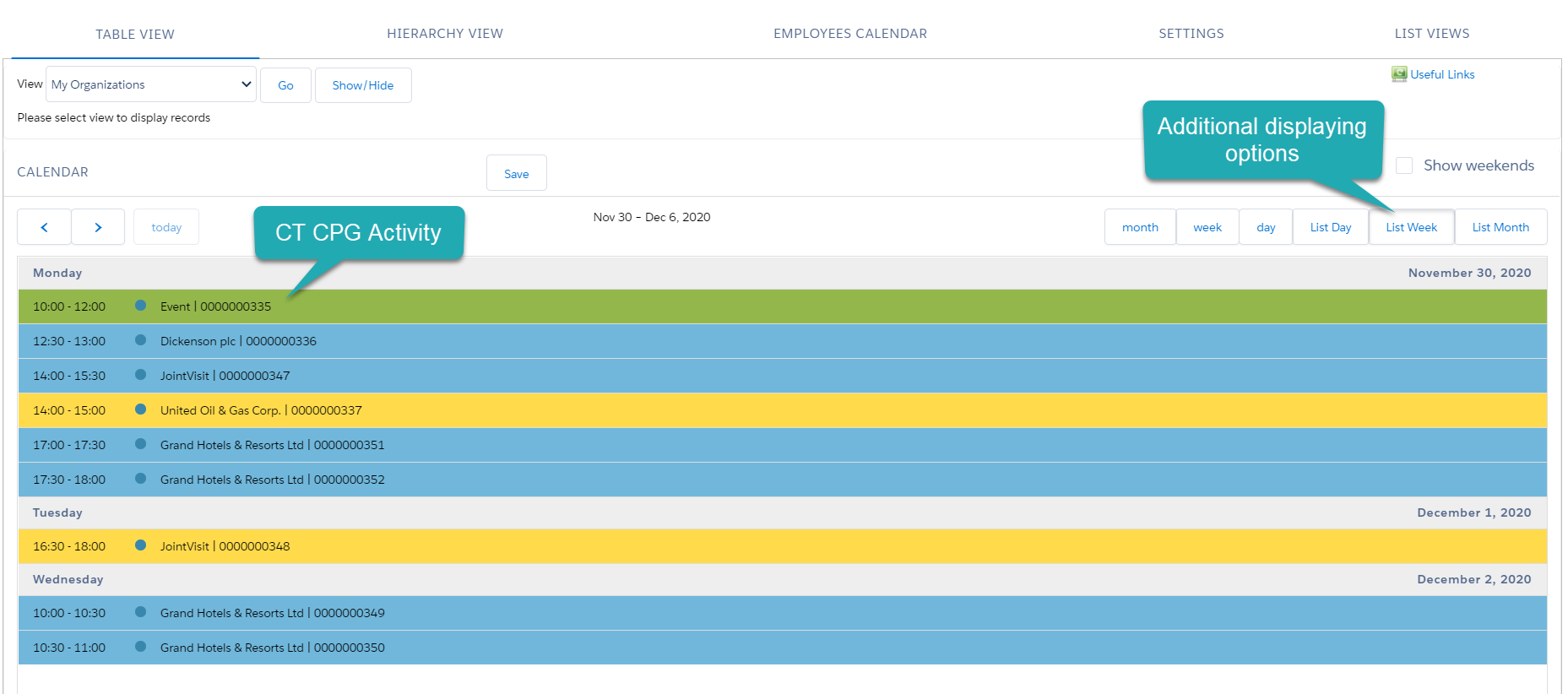
Task: Select the List Month display option
Action: pos(1500,227)
